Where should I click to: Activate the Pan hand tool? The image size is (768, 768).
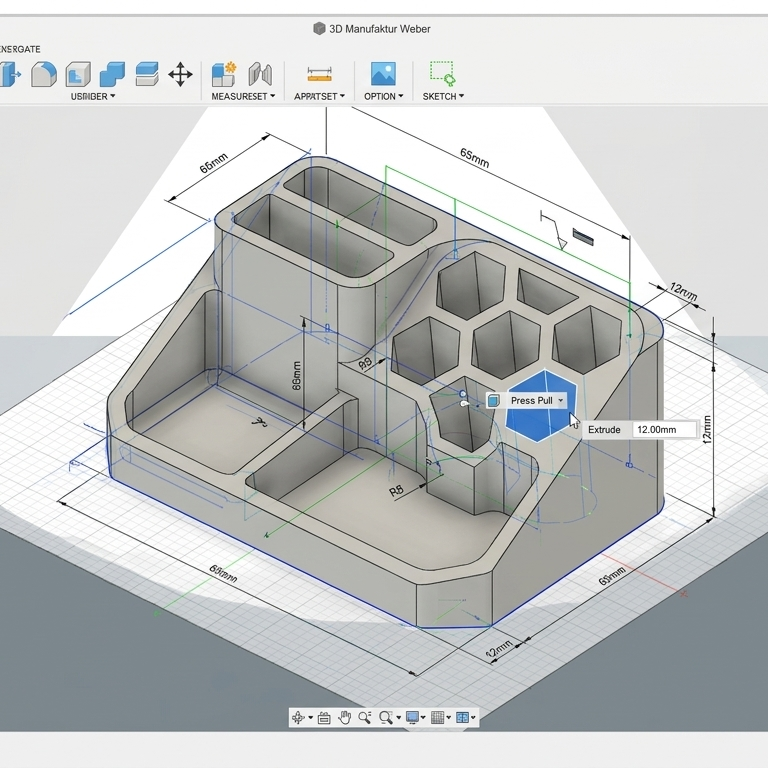click(x=345, y=717)
